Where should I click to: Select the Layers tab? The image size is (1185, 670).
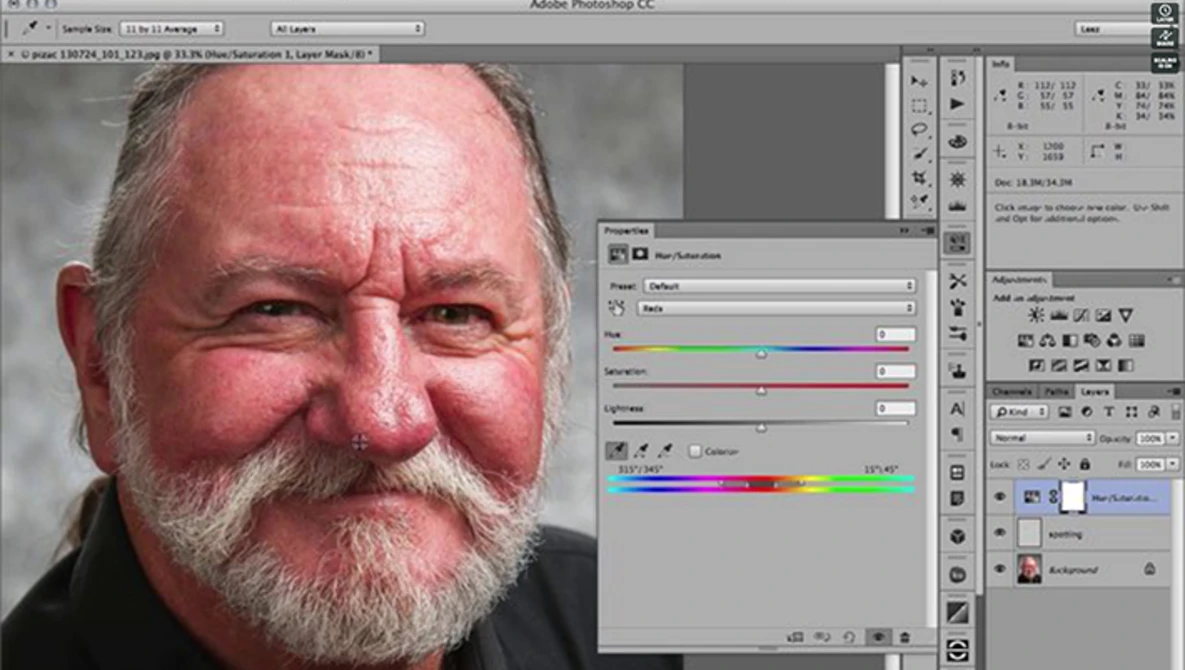1094,391
